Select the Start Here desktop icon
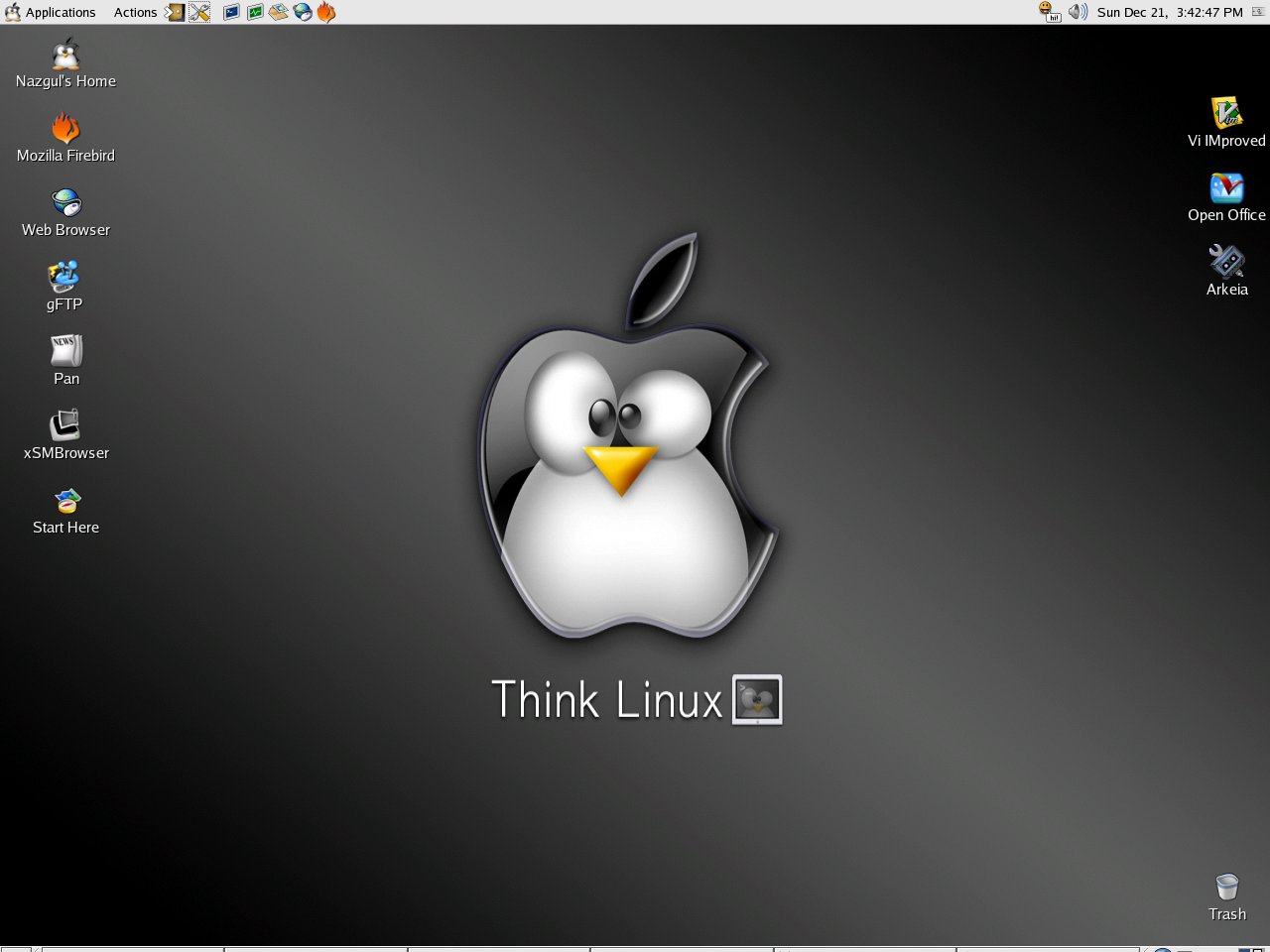The image size is (1270, 952). [66, 501]
